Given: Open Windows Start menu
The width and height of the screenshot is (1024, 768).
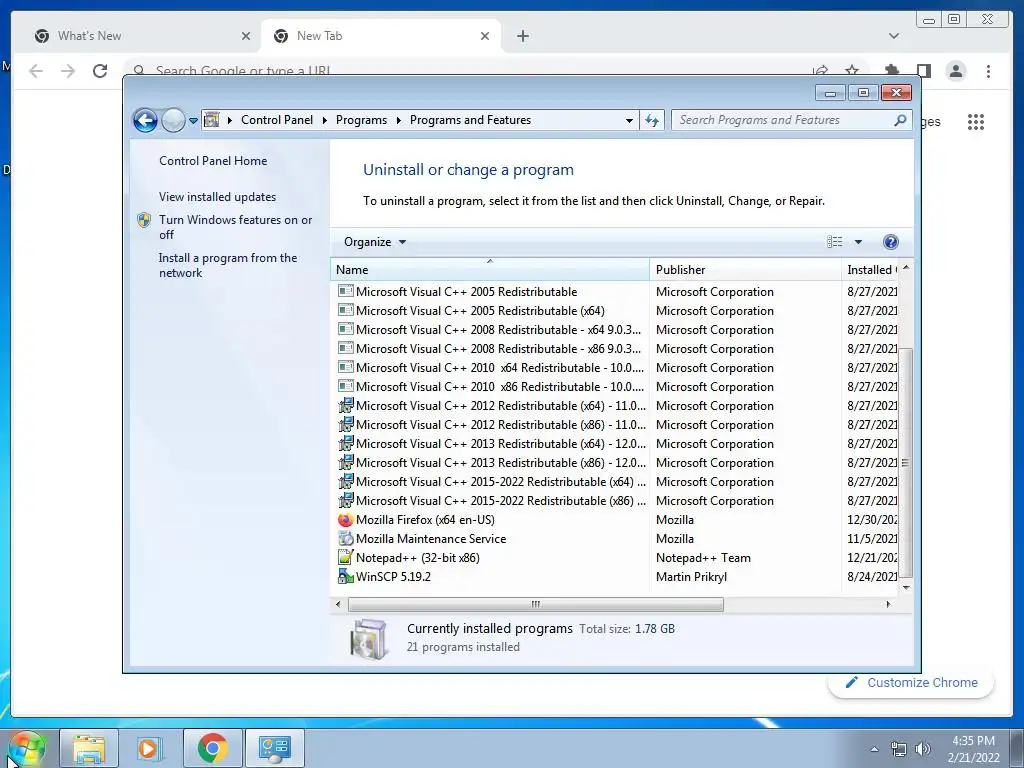Looking at the screenshot, I should pos(26,748).
